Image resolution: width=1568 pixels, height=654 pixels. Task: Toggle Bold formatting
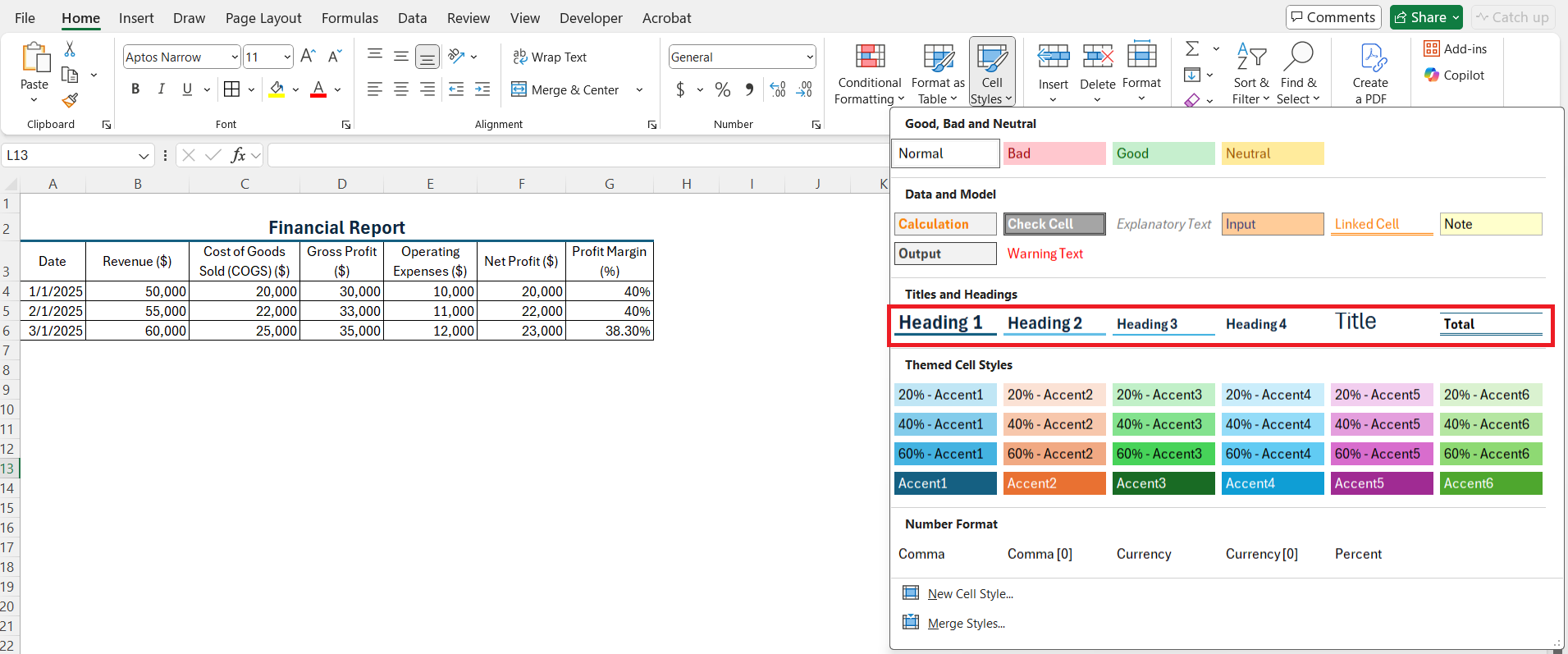click(x=135, y=89)
